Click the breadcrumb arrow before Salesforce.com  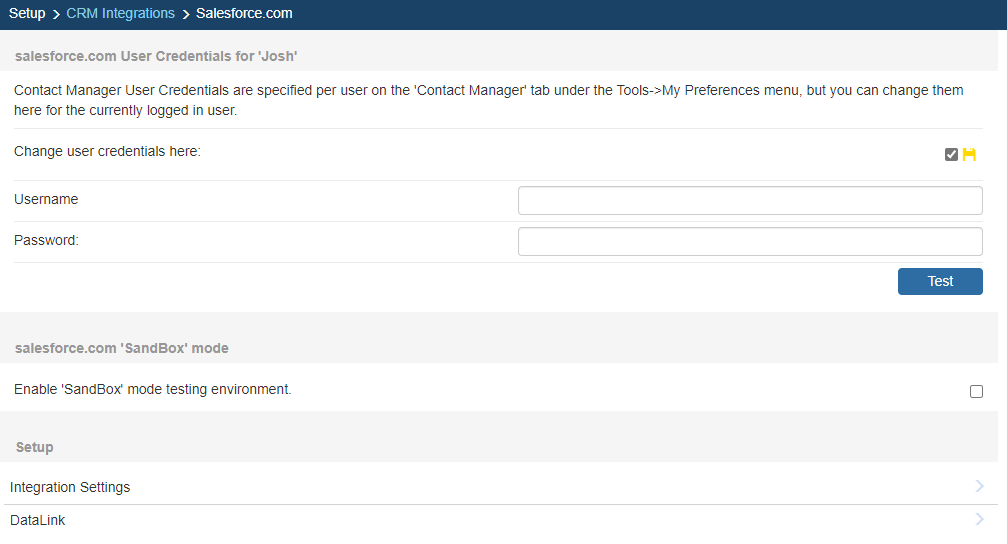(x=186, y=14)
